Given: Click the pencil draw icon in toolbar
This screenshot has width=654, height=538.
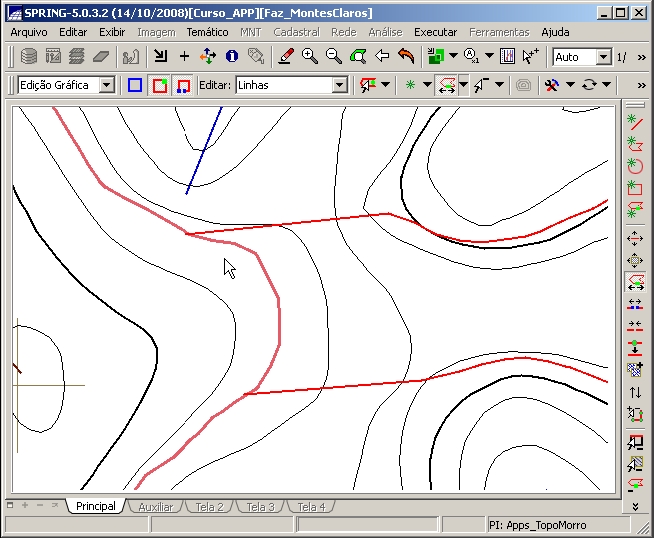Looking at the screenshot, I should tap(286, 57).
